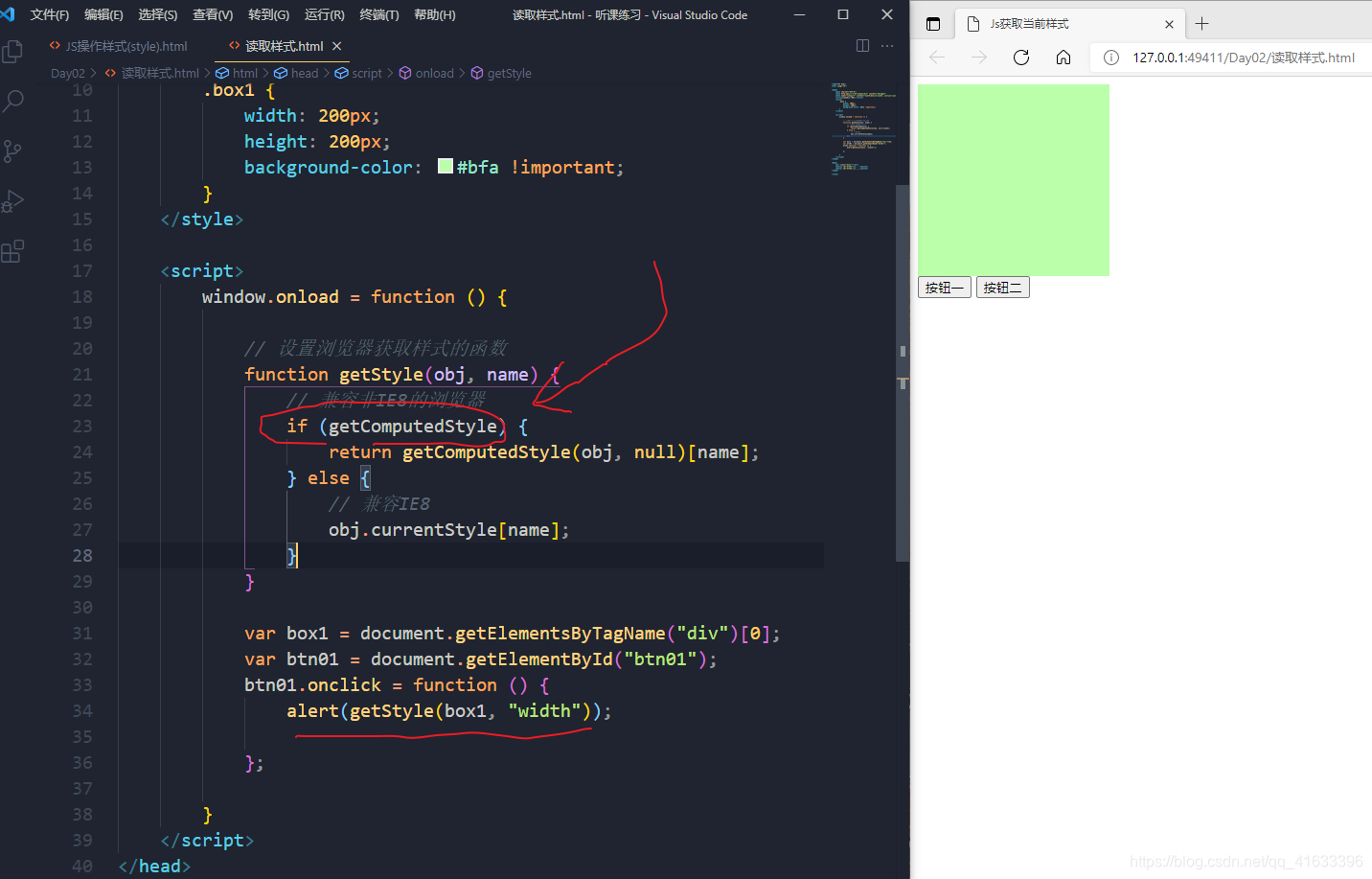Open the editor More Actions menu

[887, 46]
